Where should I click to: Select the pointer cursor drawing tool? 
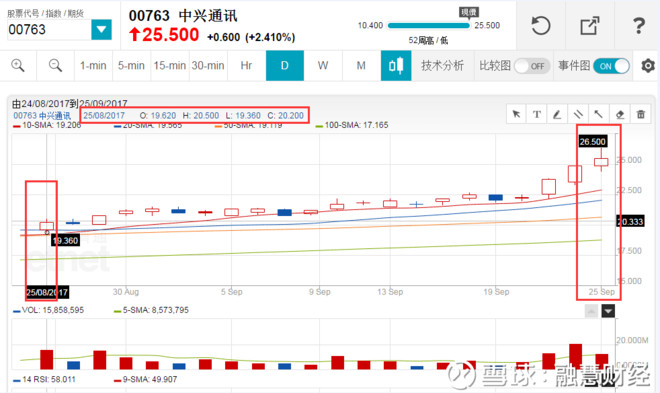point(516,114)
